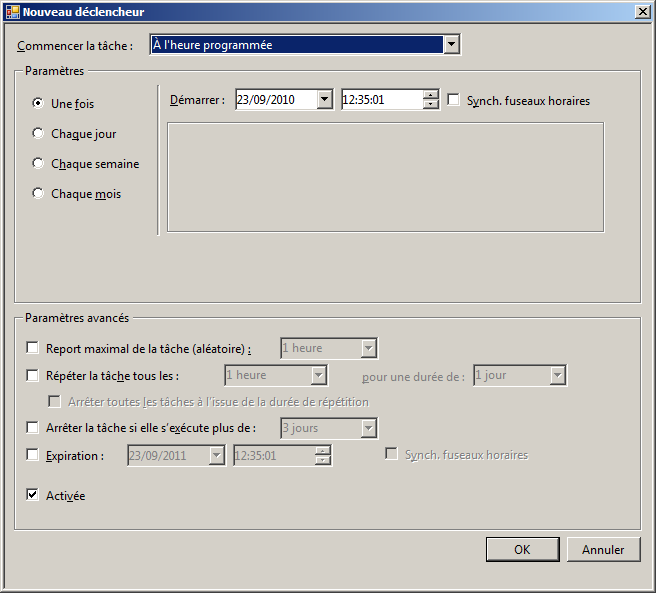The height and width of the screenshot is (593, 656).
Task: Toggle the Expiration checkbox
Action: [33, 455]
